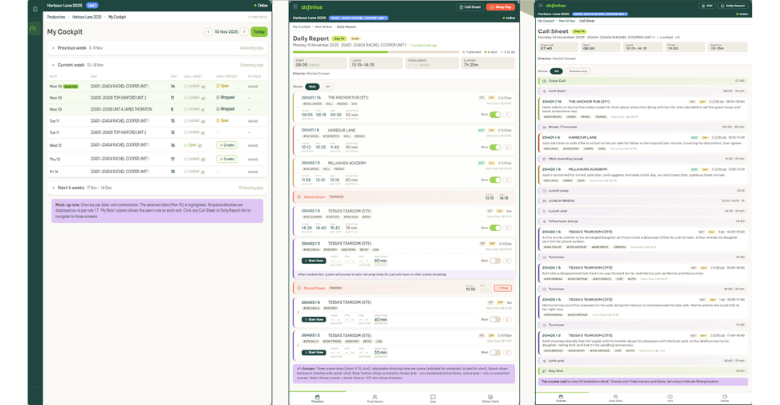Select Scenes only filter in Call Sheet
This screenshot has height=405, width=780.
[x=578, y=71]
